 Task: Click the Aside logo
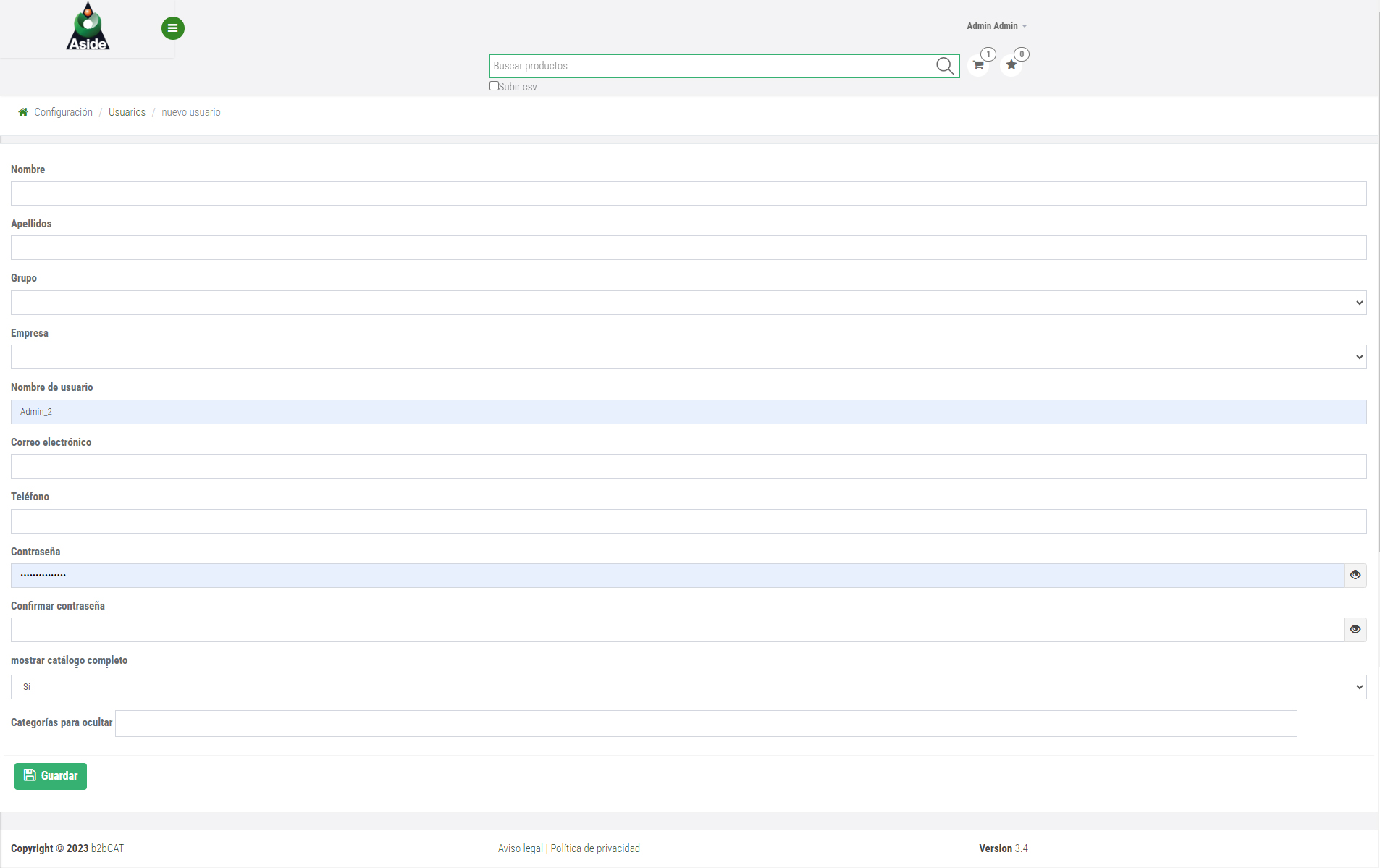tap(88, 28)
